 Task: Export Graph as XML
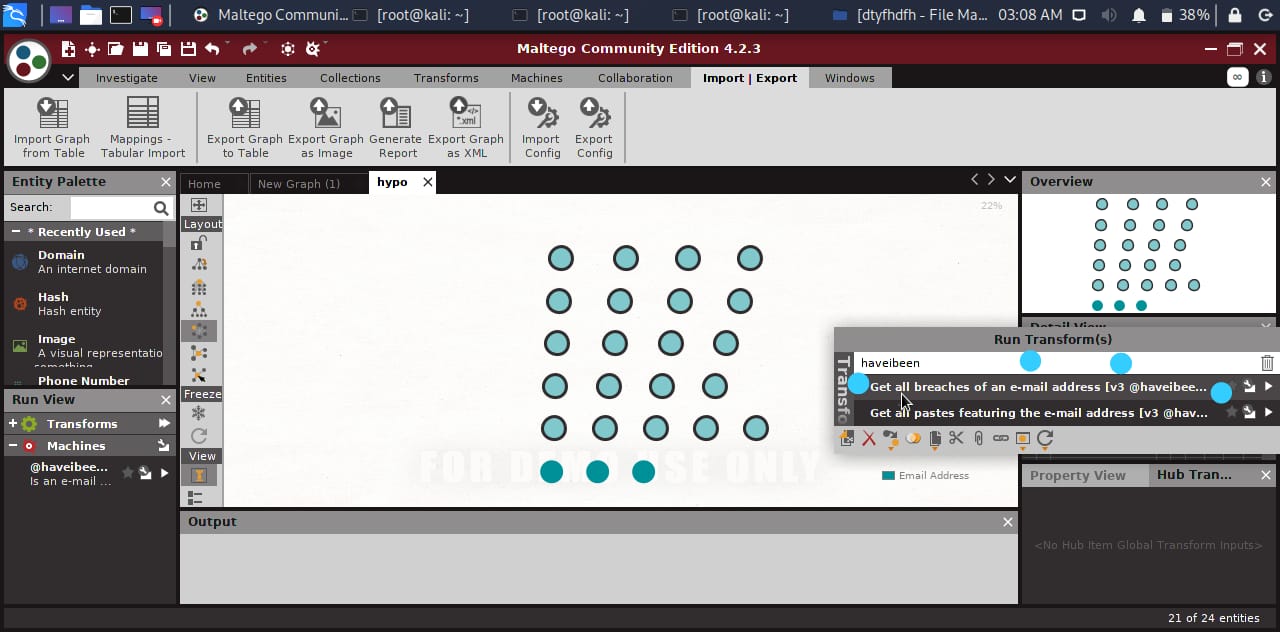tap(466, 128)
